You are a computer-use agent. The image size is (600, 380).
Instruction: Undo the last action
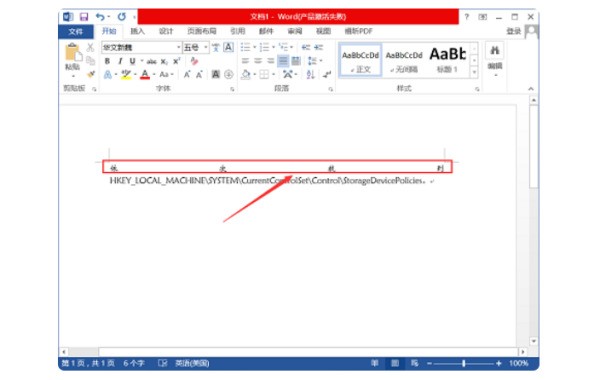(x=100, y=16)
